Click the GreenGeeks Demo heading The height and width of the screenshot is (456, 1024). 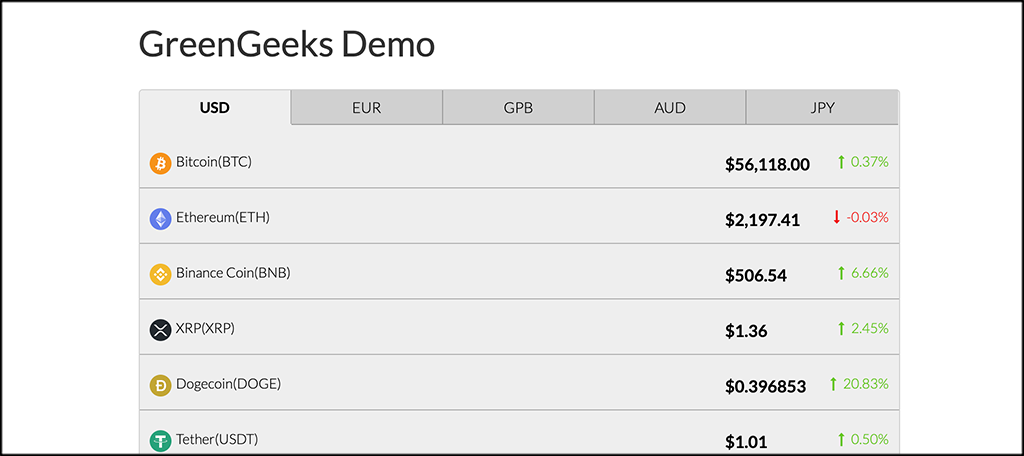point(286,44)
